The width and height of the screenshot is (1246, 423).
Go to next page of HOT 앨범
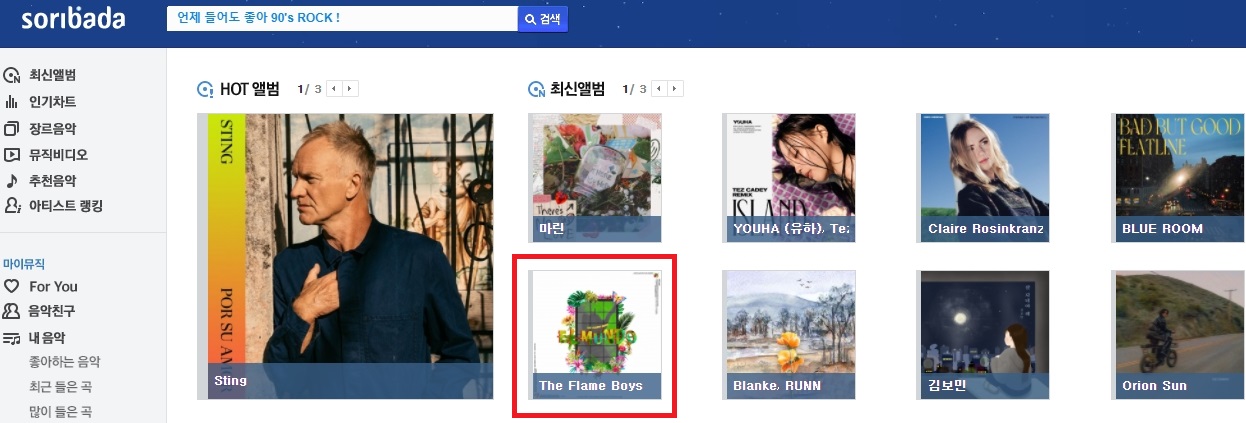350,89
